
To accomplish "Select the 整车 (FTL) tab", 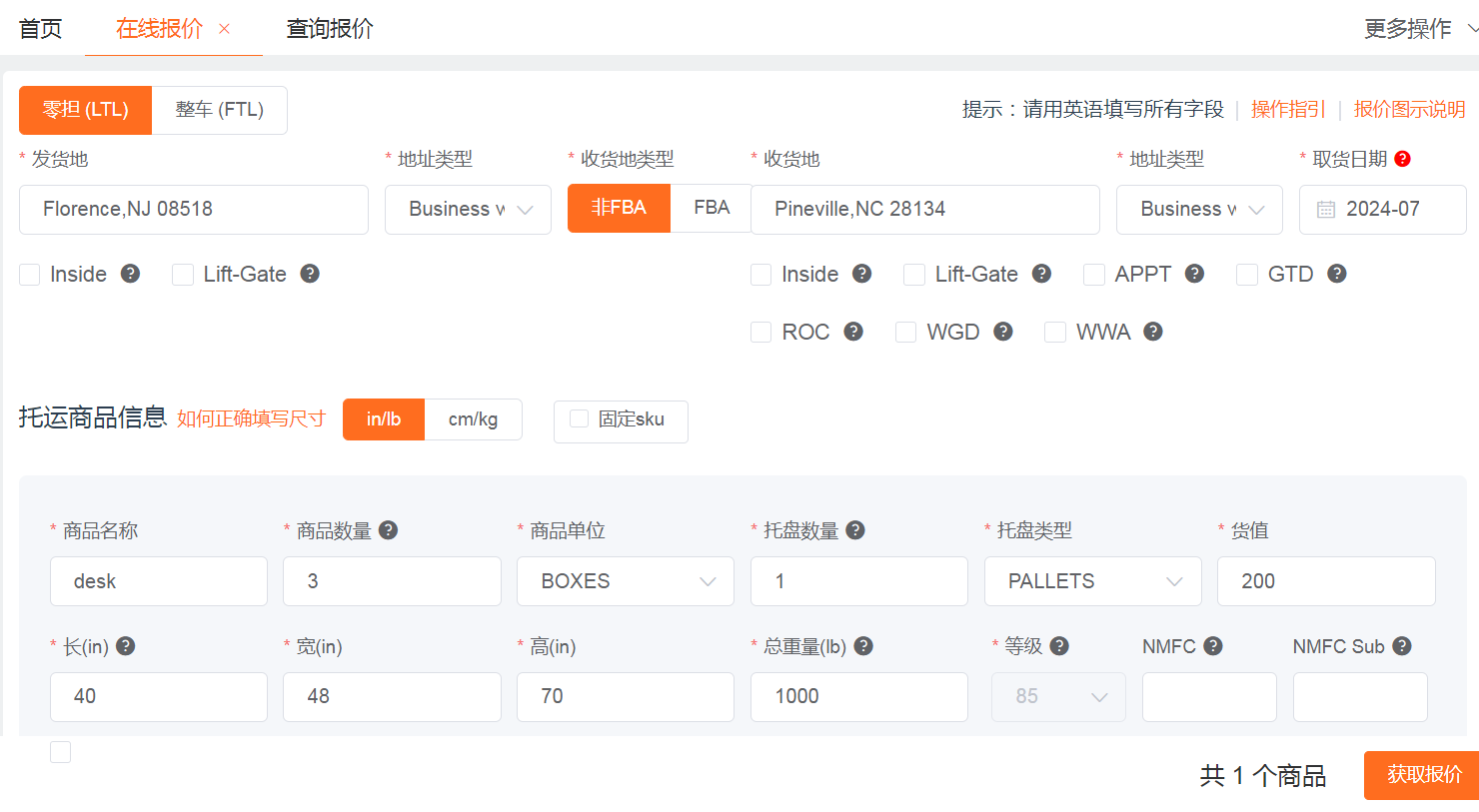I will coord(220,110).
